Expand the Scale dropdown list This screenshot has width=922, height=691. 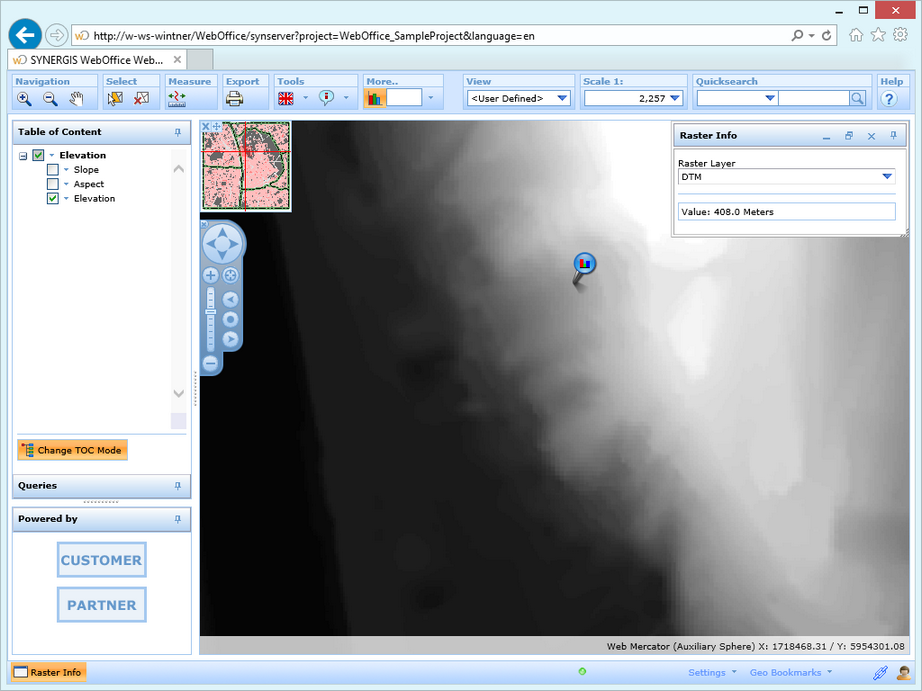[676, 98]
